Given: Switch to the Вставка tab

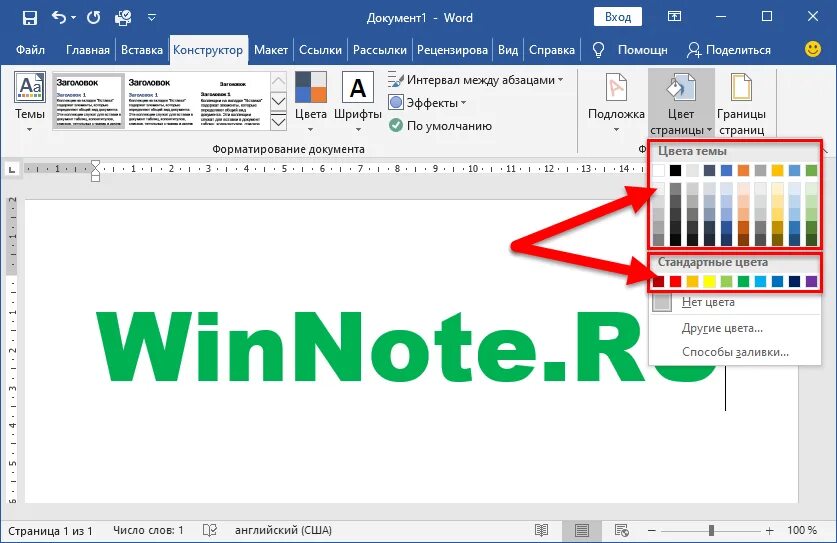Looking at the screenshot, I should pos(141,50).
